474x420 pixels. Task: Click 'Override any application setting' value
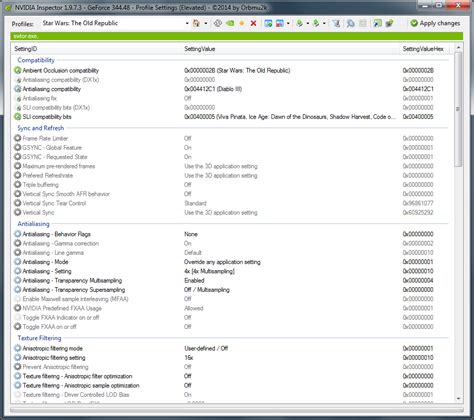[222, 262]
